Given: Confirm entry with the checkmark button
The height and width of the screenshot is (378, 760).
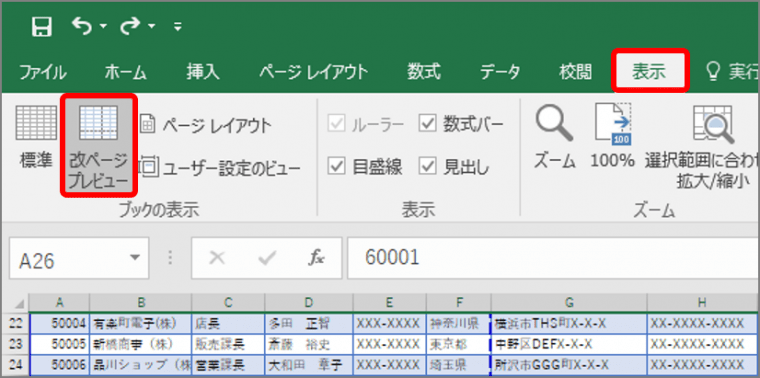Looking at the screenshot, I should [267, 258].
